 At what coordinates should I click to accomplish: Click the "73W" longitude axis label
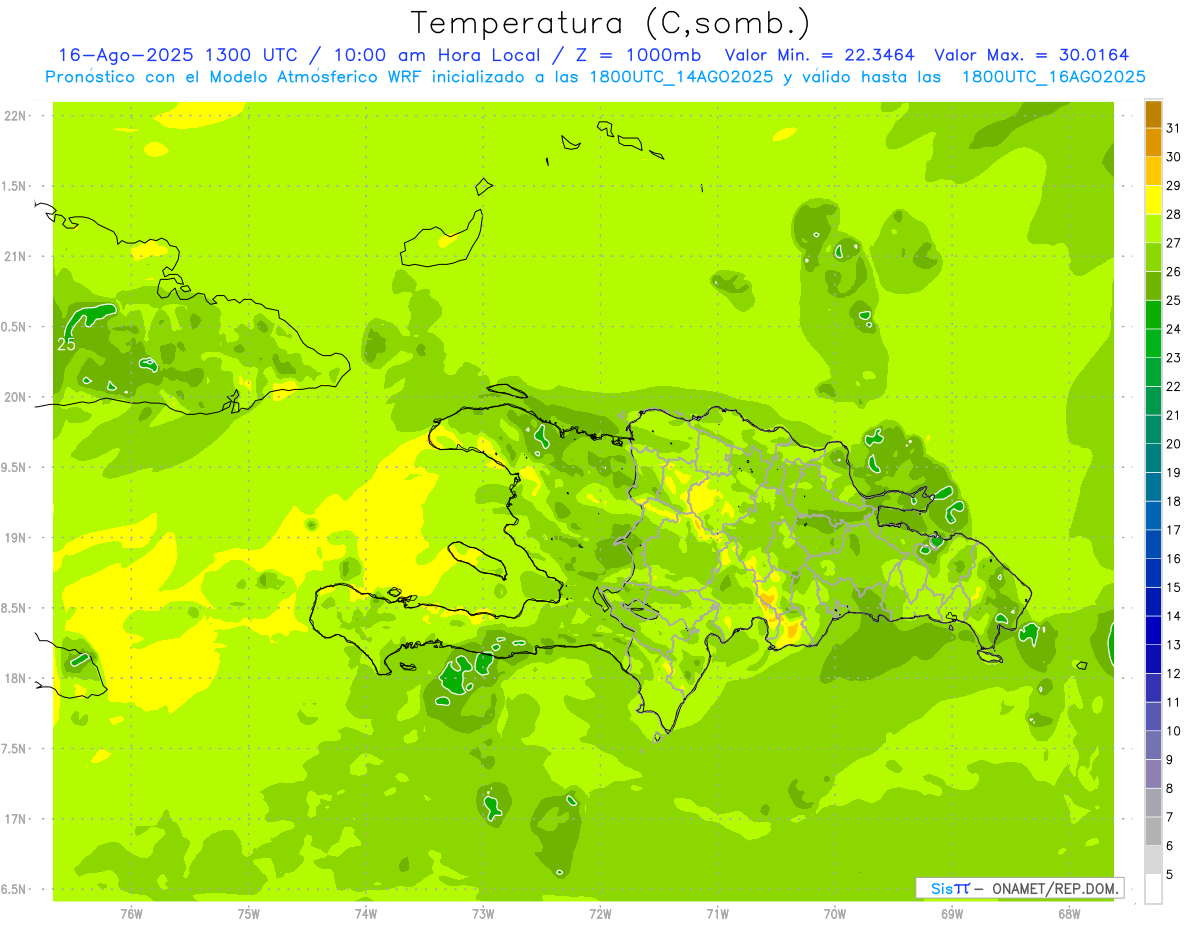[x=483, y=913]
